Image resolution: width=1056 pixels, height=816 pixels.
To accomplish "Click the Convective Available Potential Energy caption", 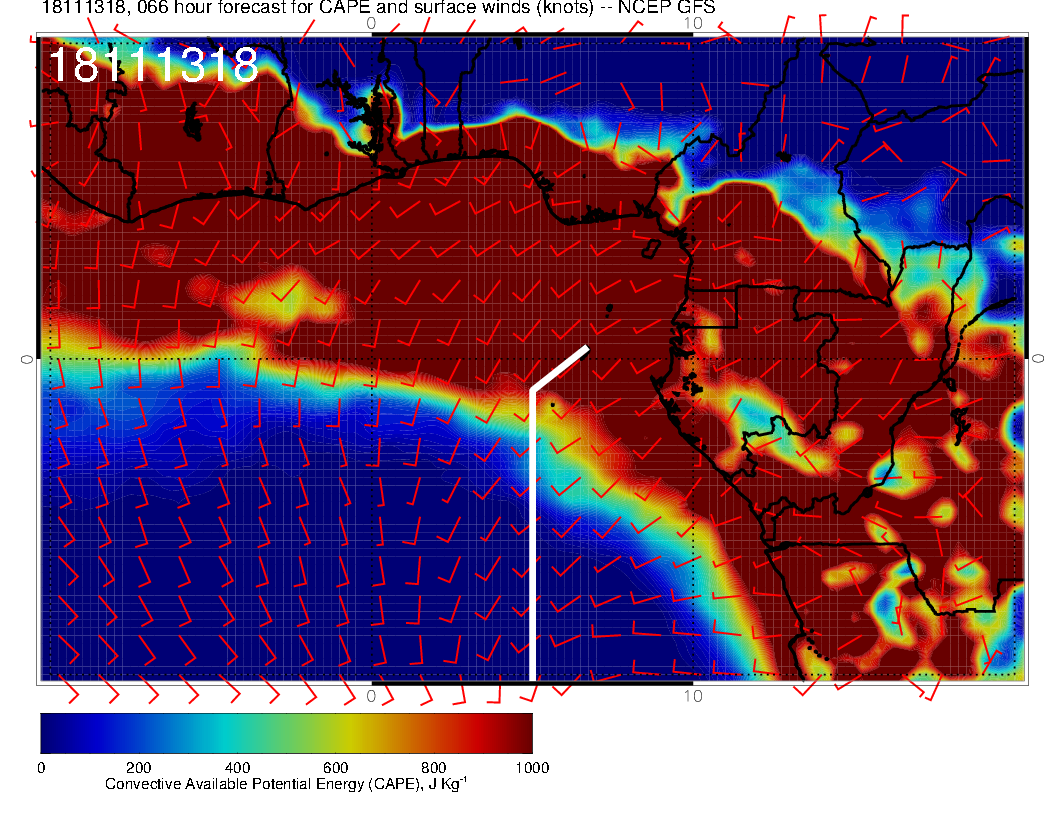I will [286, 784].
